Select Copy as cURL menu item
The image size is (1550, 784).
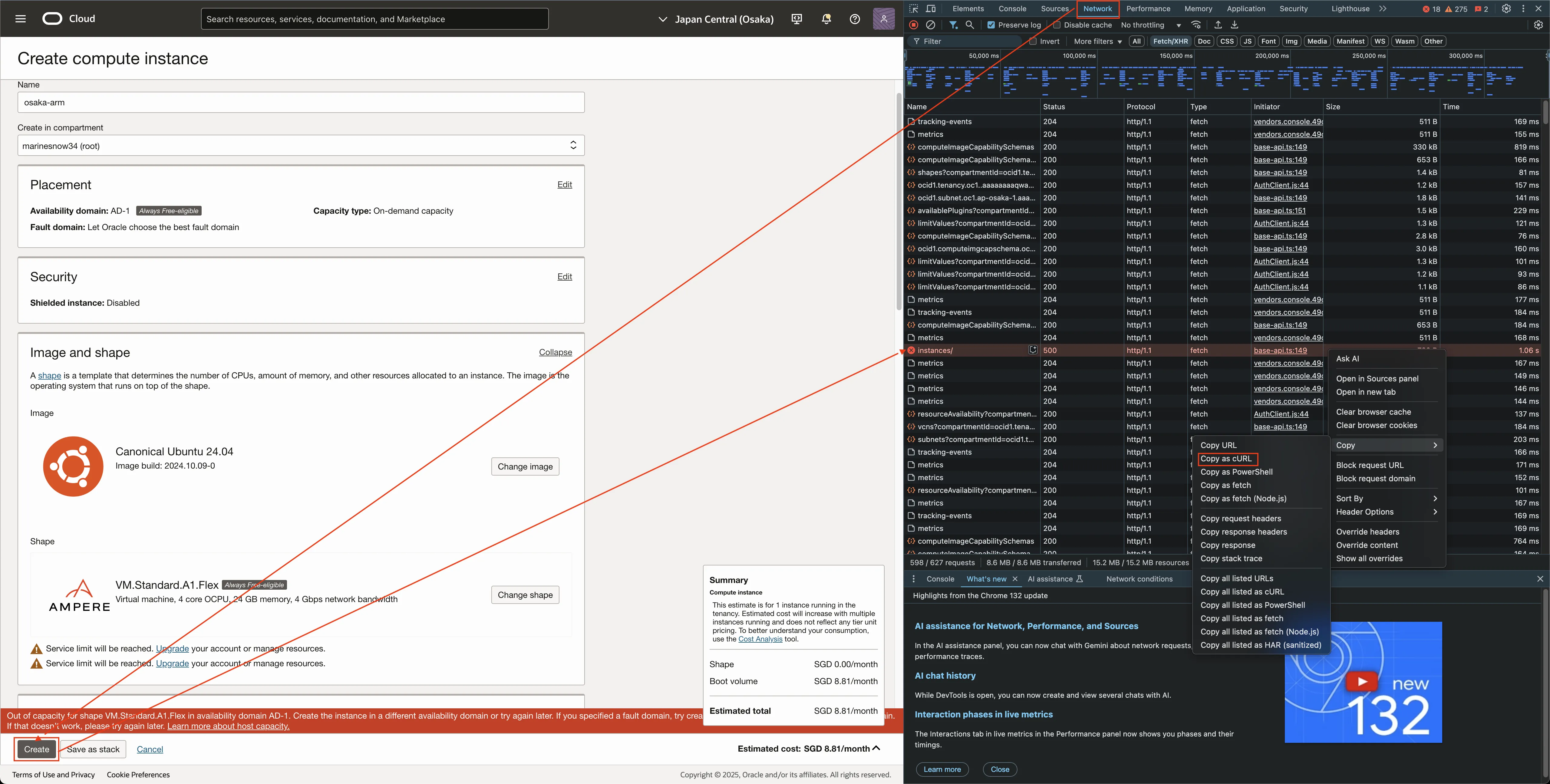coord(1226,459)
